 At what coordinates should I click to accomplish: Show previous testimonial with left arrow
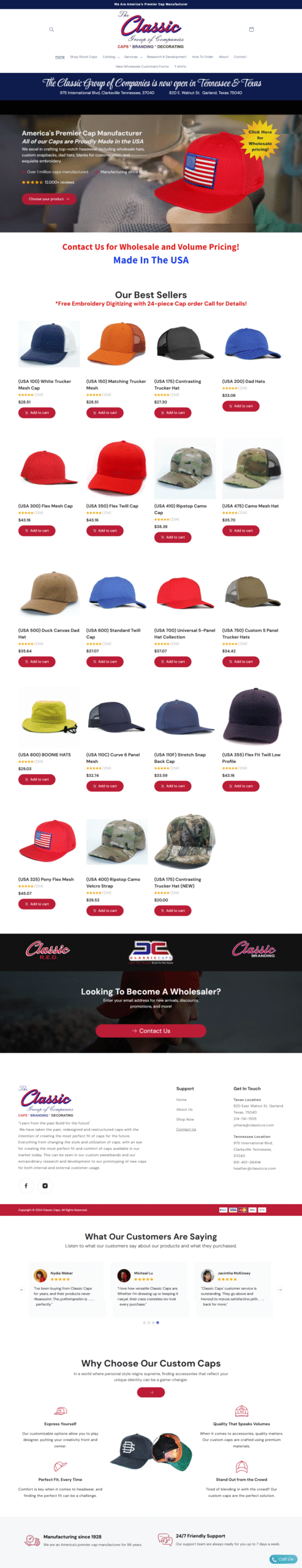pyautogui.click(x=22, y=1289)
